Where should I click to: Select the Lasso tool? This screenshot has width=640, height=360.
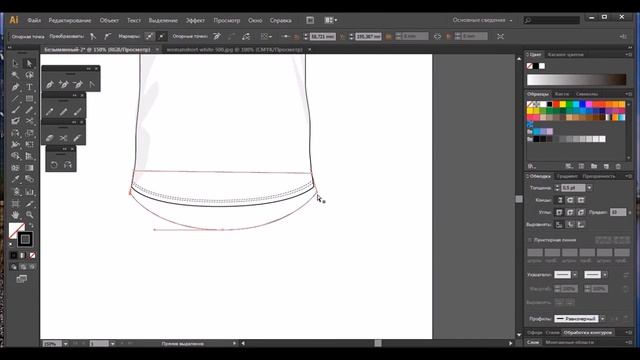[x=29, y=75]
